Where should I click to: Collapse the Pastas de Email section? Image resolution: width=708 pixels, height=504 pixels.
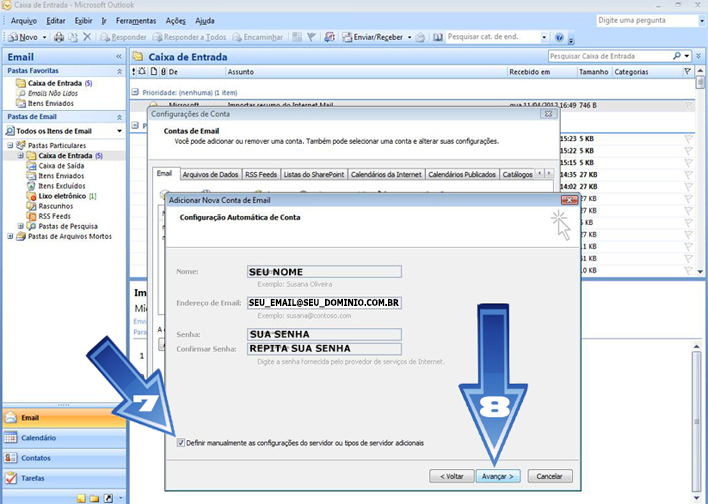(119, 117)
